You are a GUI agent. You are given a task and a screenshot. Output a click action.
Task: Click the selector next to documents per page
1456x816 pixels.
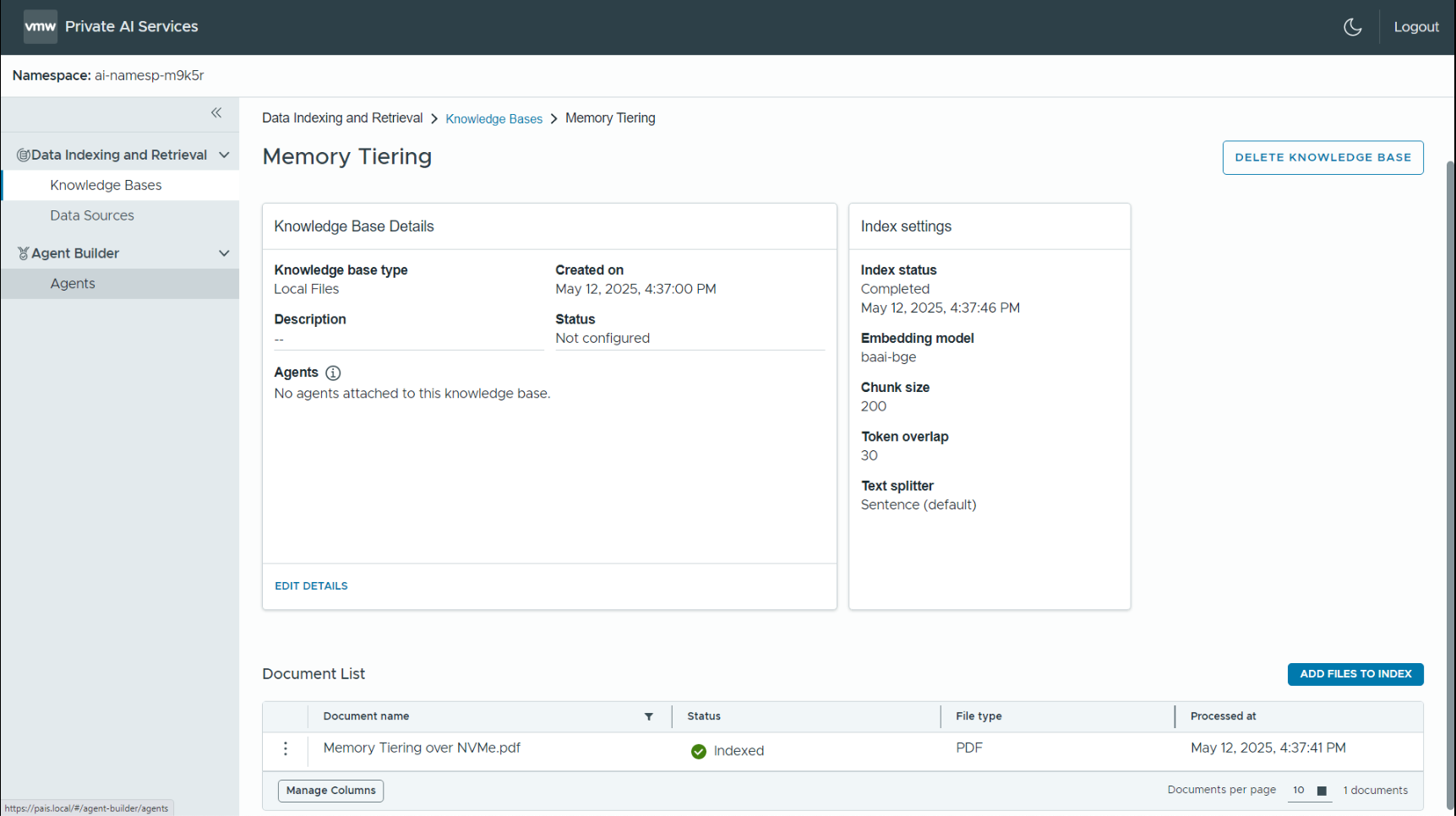click(x=1322, y=791)
